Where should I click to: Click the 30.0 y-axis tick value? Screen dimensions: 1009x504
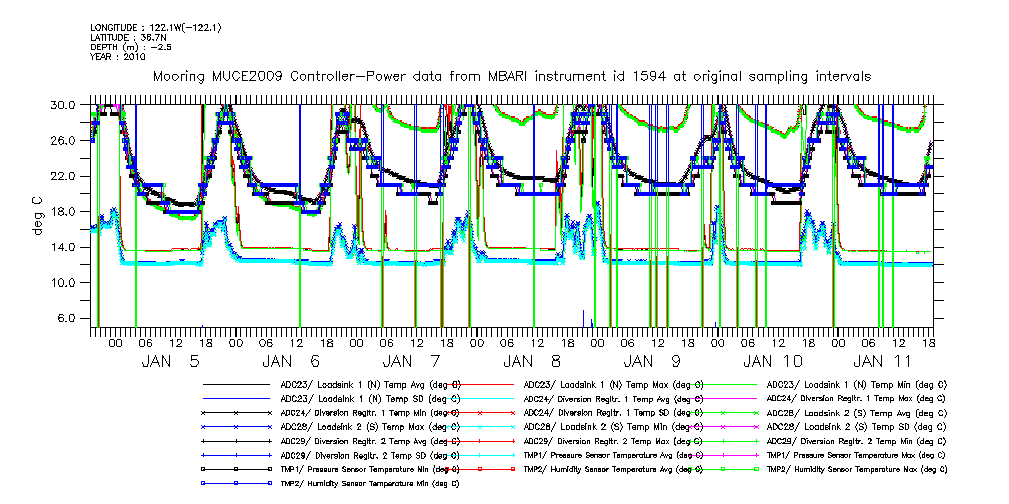click(x=64, y=104)
